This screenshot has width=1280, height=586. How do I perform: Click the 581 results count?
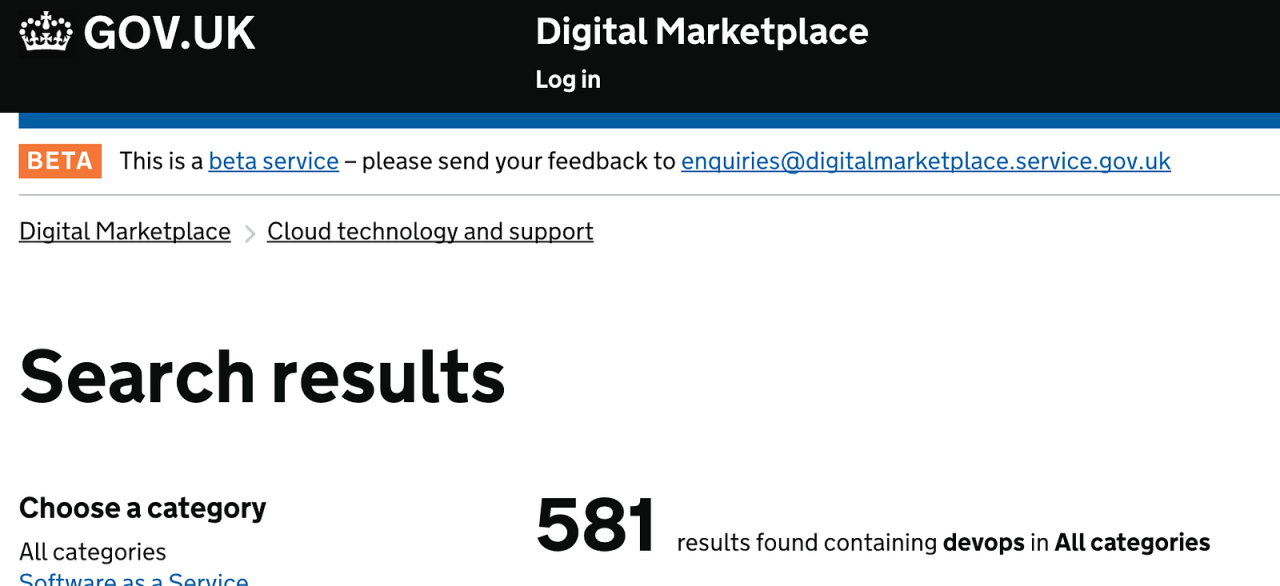596,525
